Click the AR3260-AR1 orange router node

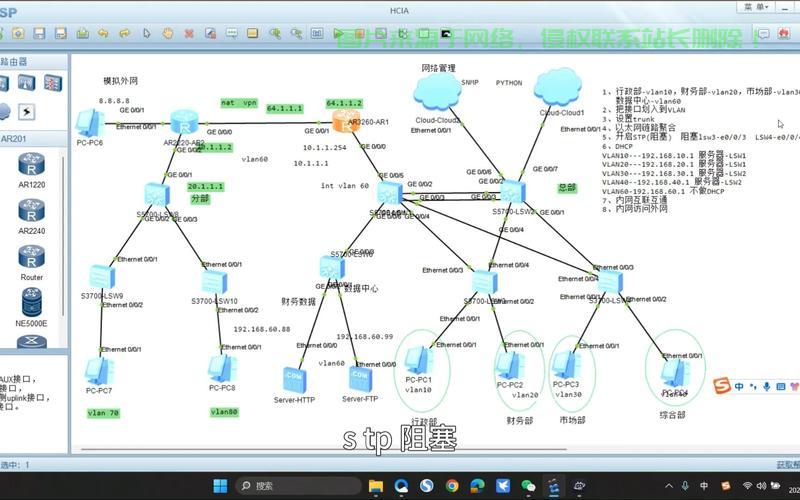[x=346, y=121]
